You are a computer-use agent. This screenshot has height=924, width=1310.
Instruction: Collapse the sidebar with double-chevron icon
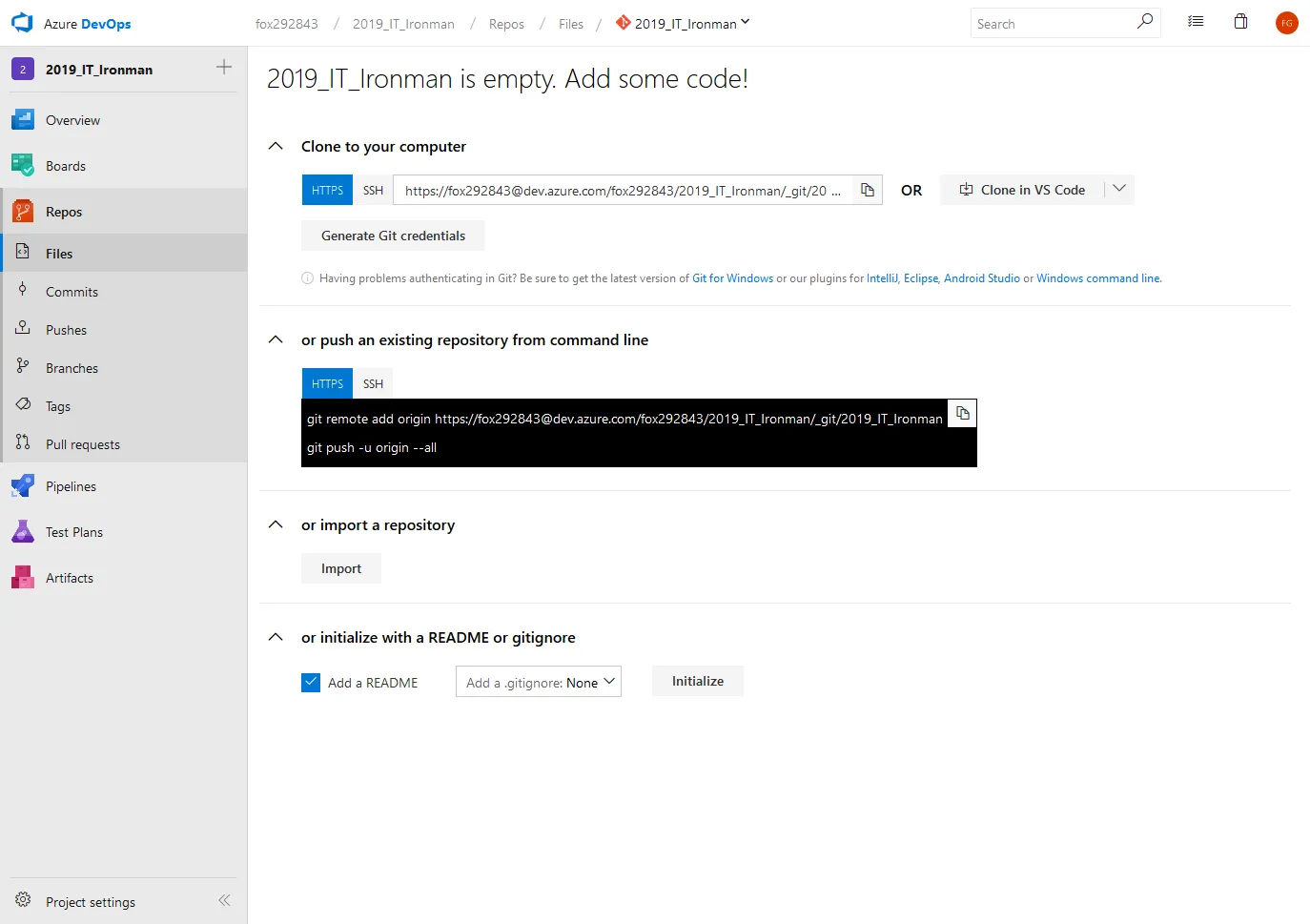[x=224, y=900]
